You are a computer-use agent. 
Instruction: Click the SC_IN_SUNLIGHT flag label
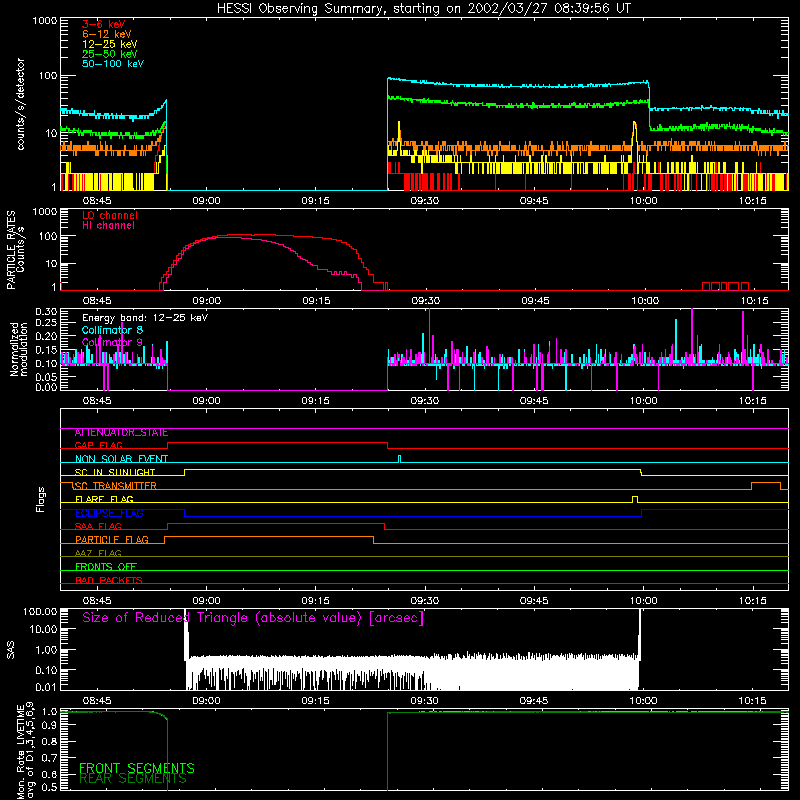tap(115, 472)
